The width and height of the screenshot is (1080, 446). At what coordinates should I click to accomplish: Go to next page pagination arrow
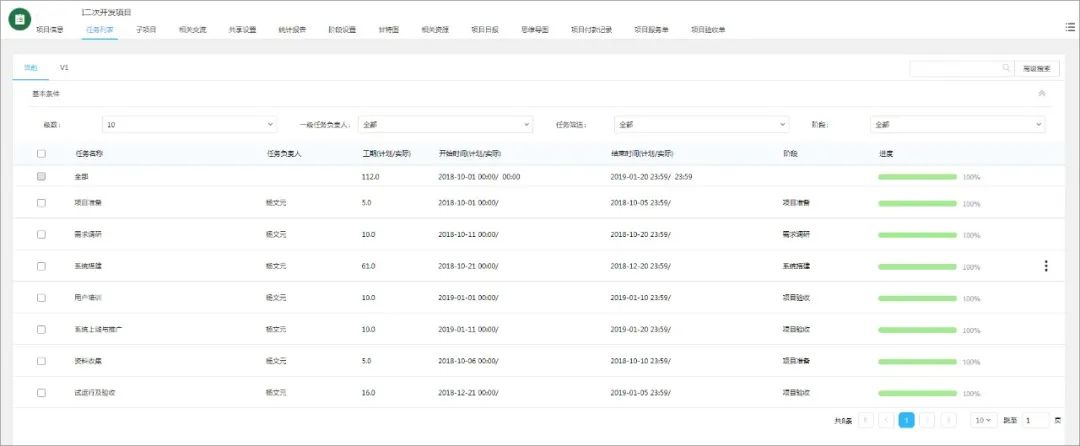(x=927, y=420)
